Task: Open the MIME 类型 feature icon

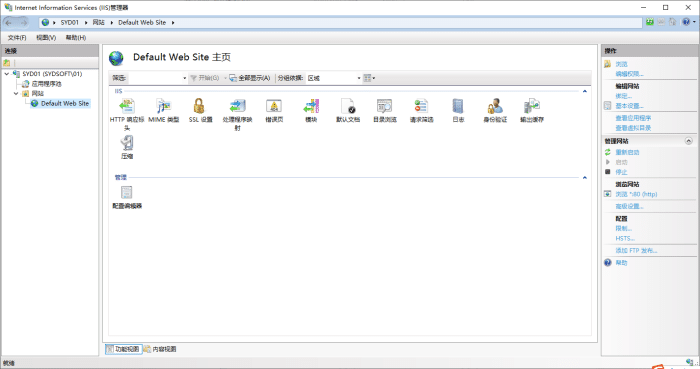Action: click(x=163, y=111)
